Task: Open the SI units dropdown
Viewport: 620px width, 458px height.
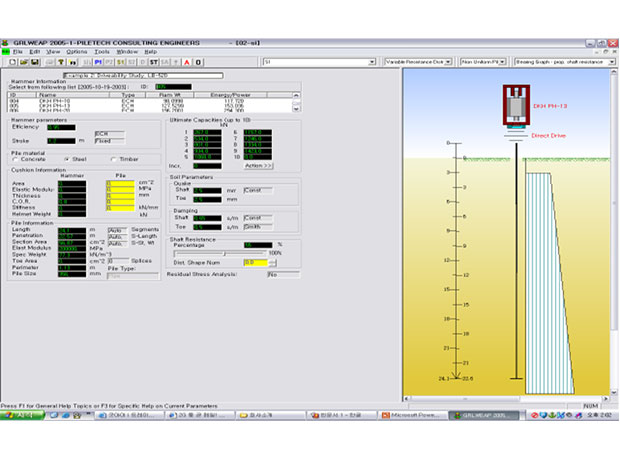Action: coord(372,62)
